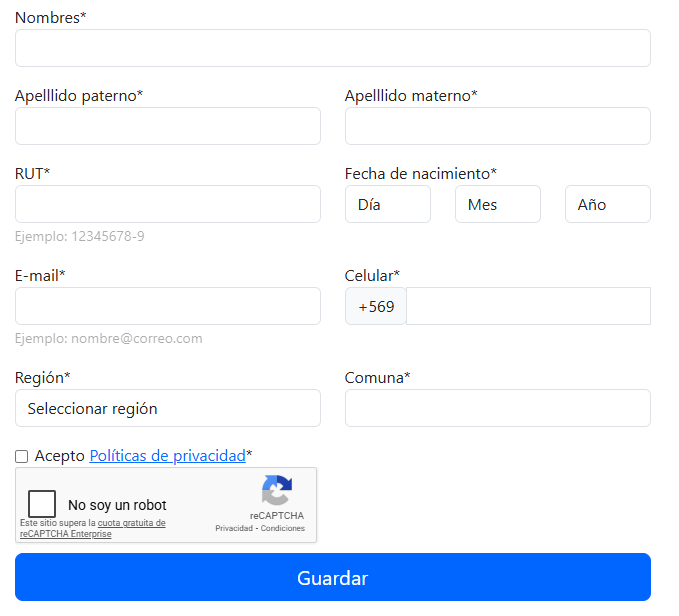
Task: Click the reCAPTCHA logo icon
Action: pos(276,491)
